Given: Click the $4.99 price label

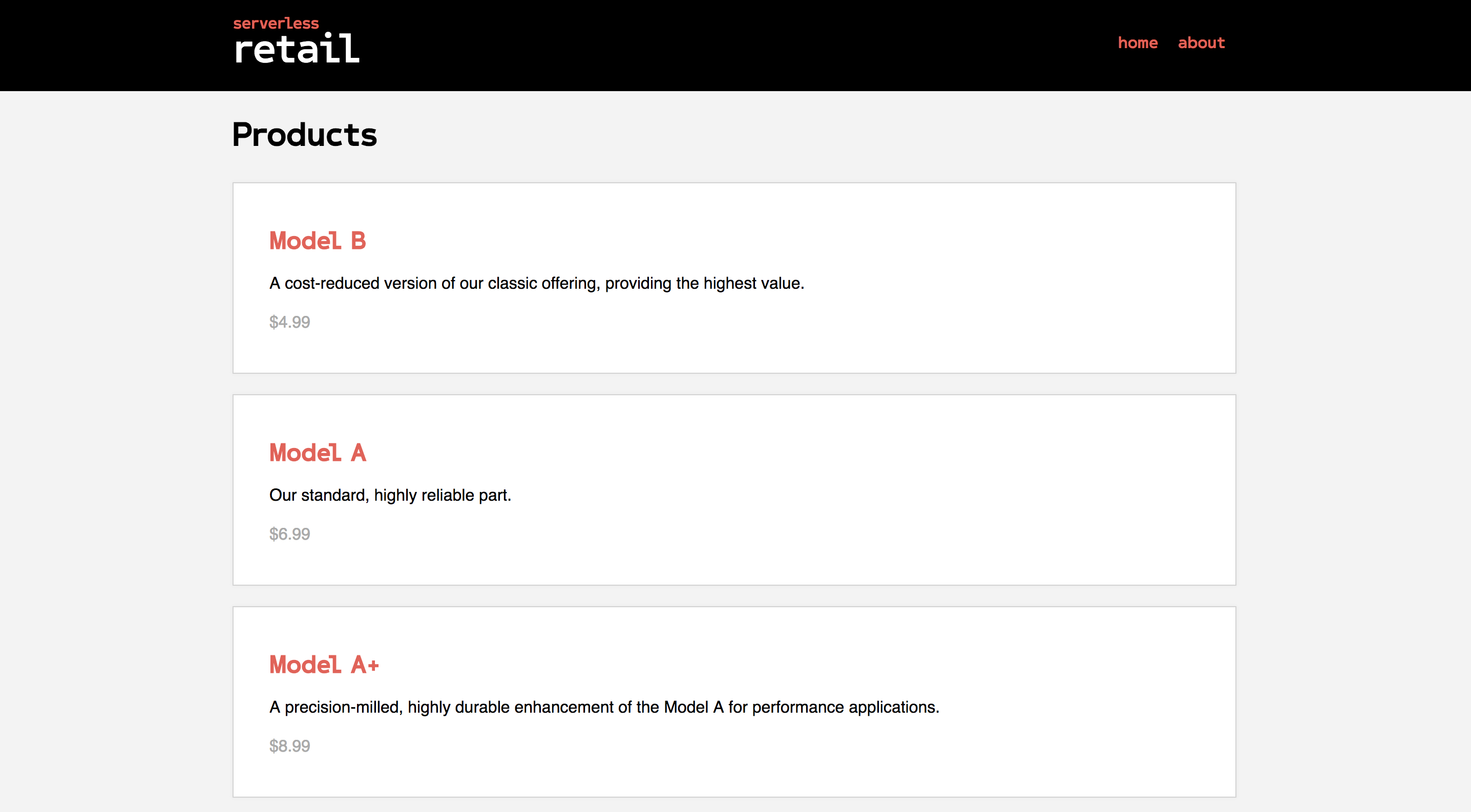Looking at the screenshot, I should [289, 322].
